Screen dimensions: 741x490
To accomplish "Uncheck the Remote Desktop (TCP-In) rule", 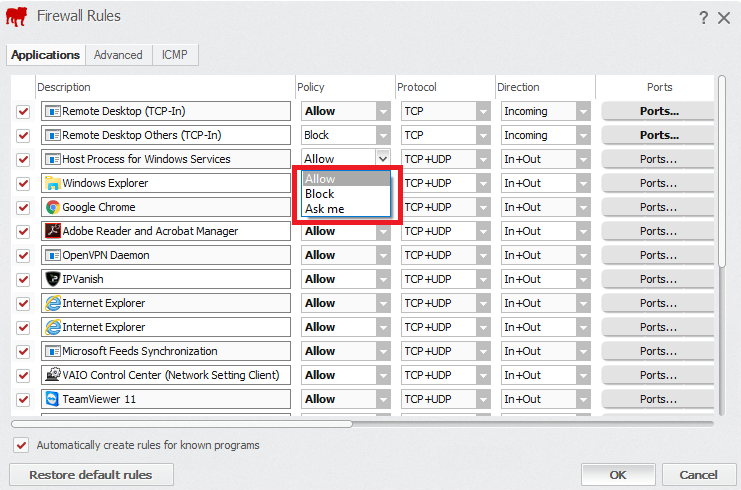I will [23, 112].
